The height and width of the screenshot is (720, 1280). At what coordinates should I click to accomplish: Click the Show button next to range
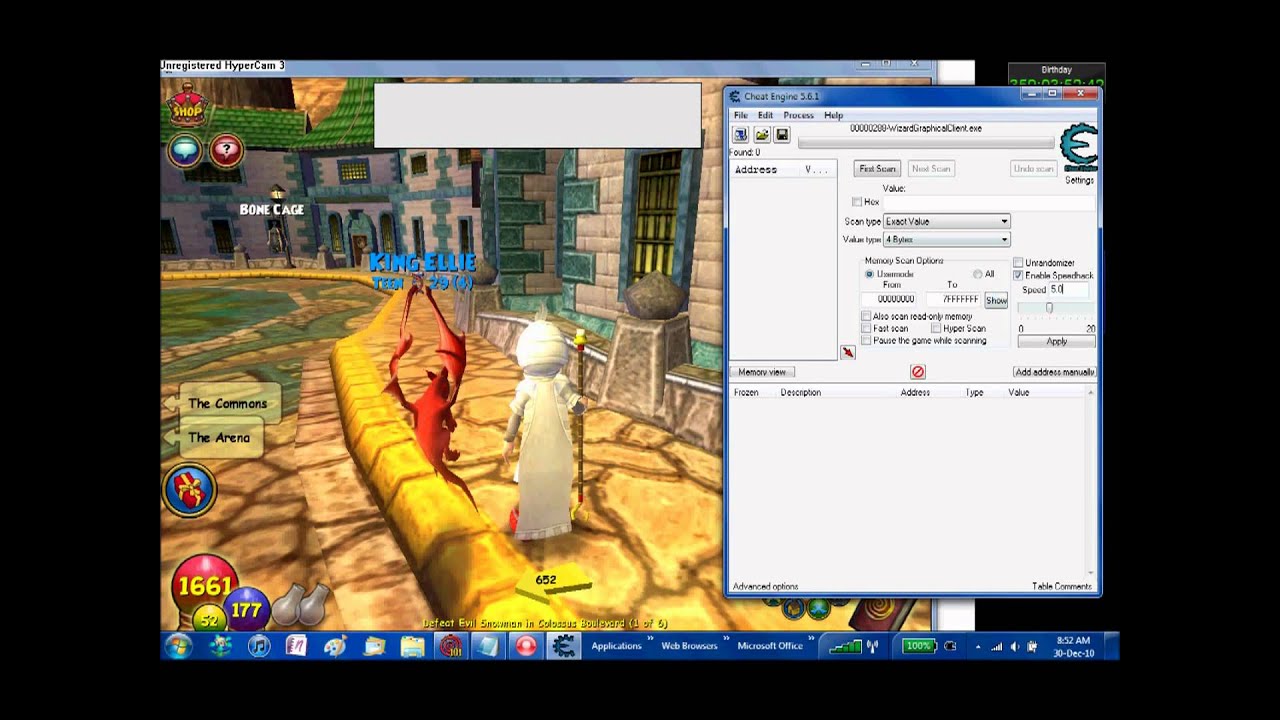point(996,300)
